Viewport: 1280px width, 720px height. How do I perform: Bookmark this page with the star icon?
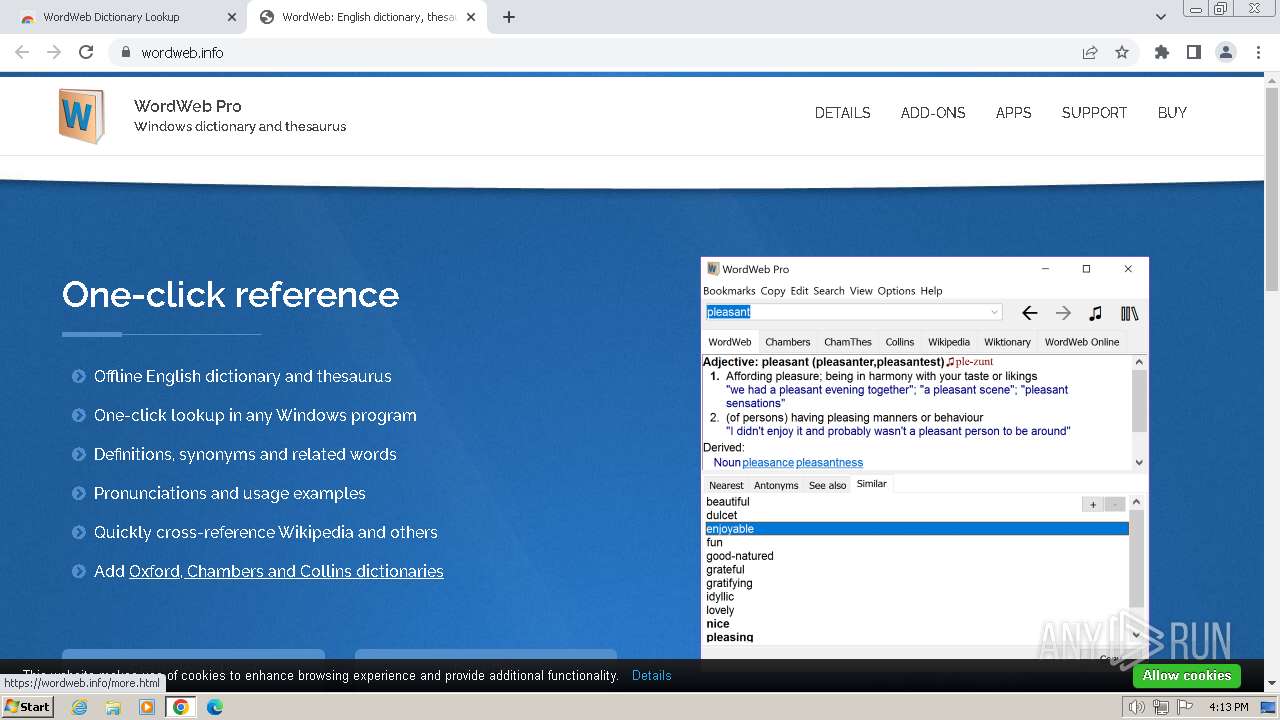1122,52
